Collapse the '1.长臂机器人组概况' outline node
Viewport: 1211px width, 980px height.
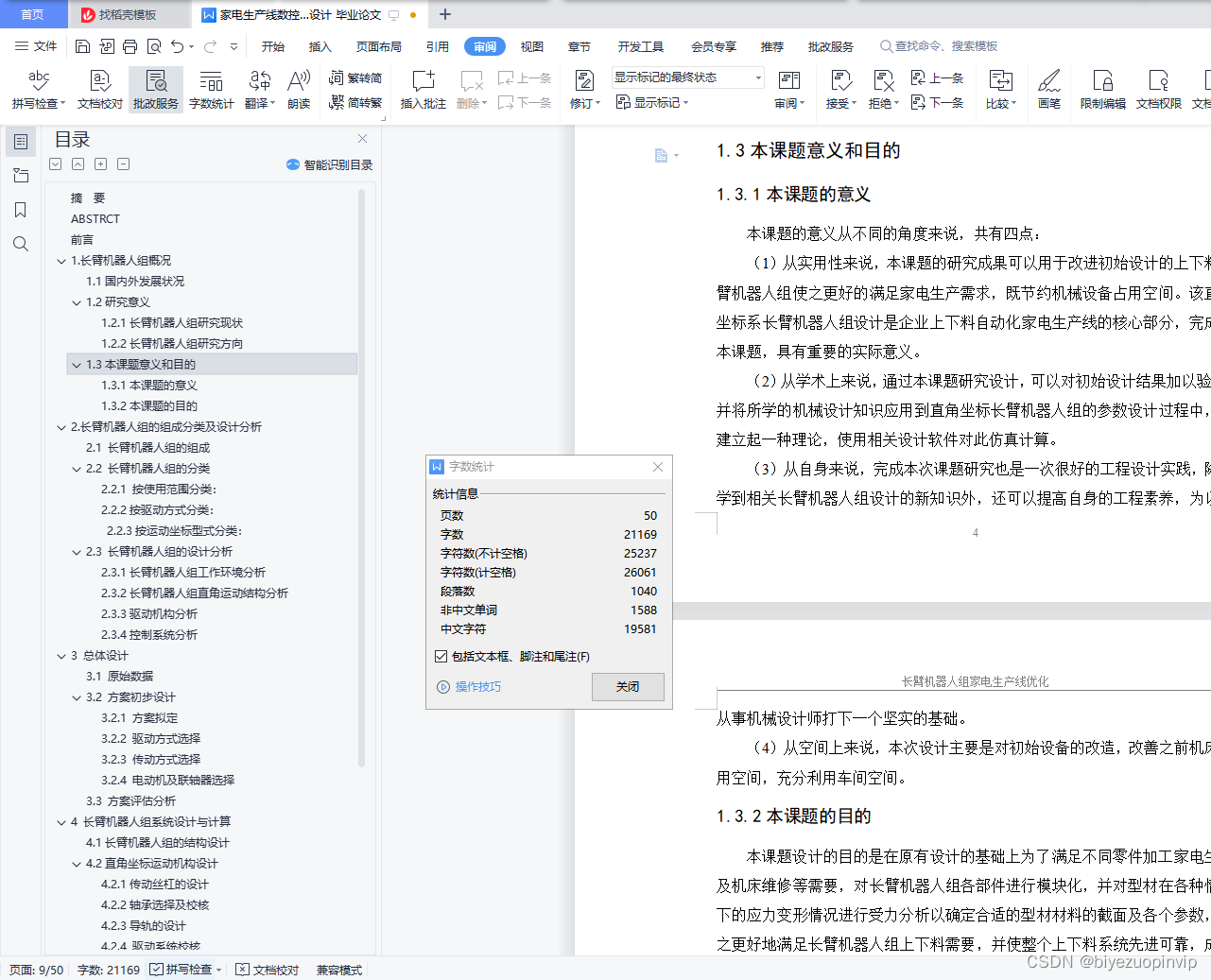click(61, 261)
